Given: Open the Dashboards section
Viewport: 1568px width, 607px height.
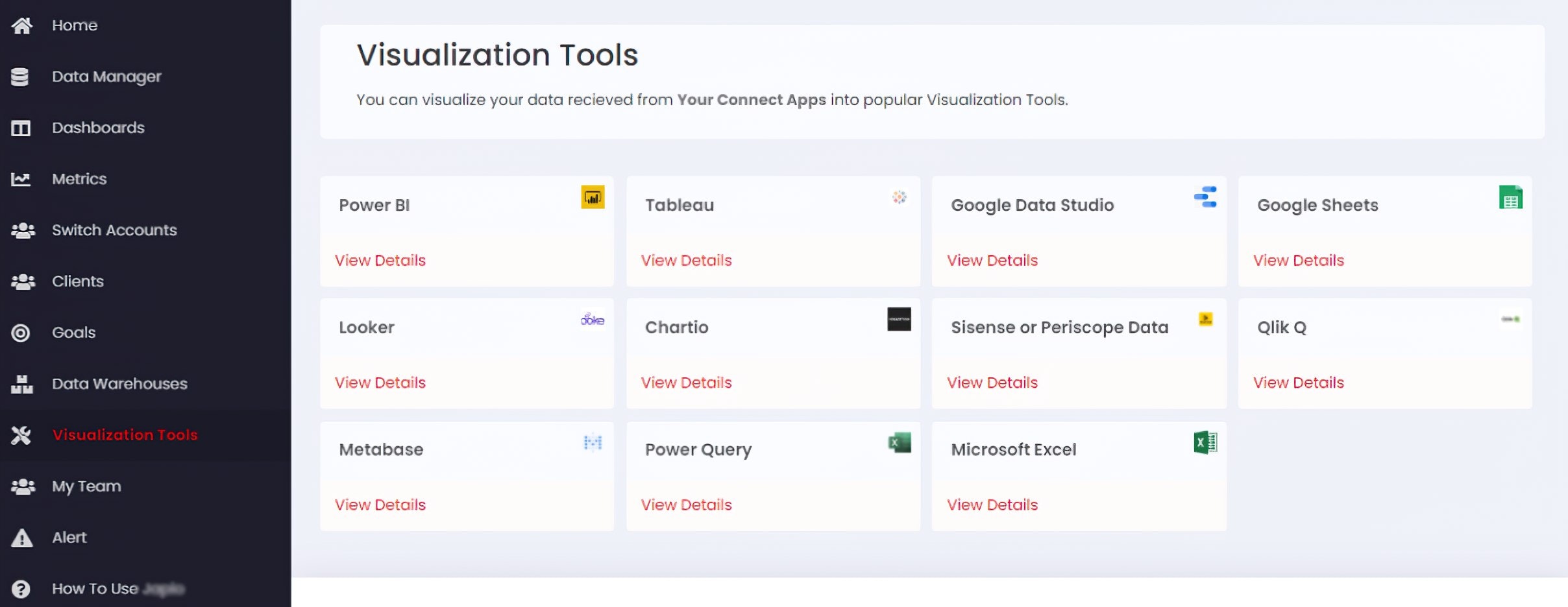Looking at the screenshot, I should tap(98, 128).
